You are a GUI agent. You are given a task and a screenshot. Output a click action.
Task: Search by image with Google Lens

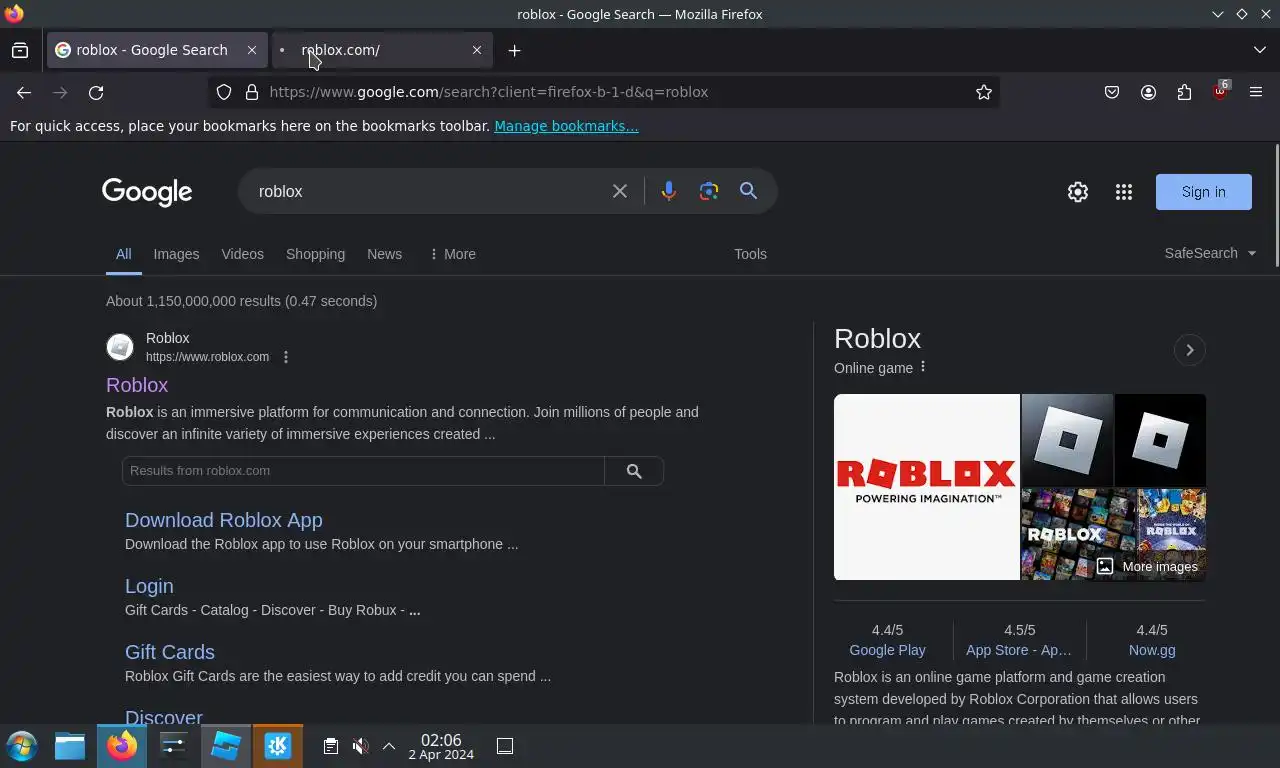point(709,191)
